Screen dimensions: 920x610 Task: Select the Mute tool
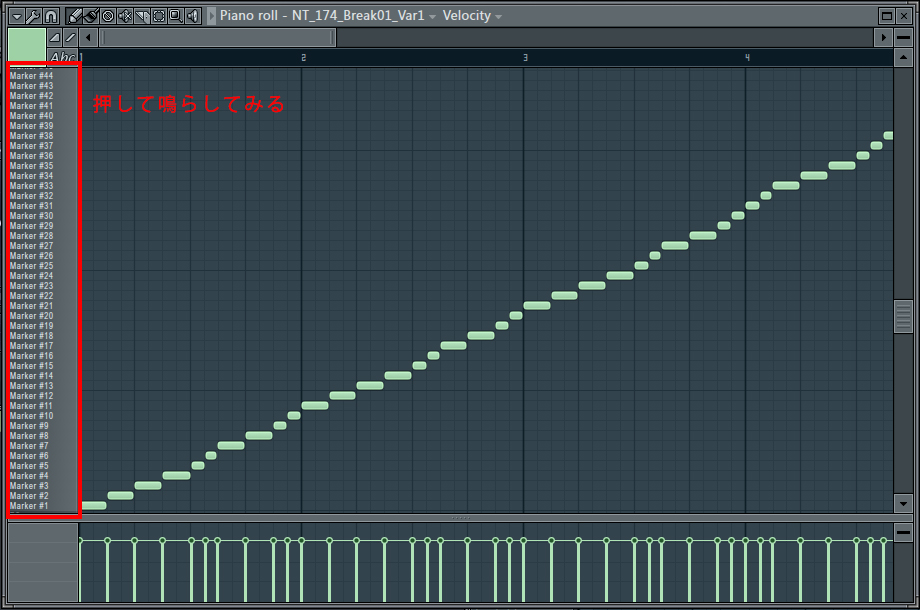125,16
